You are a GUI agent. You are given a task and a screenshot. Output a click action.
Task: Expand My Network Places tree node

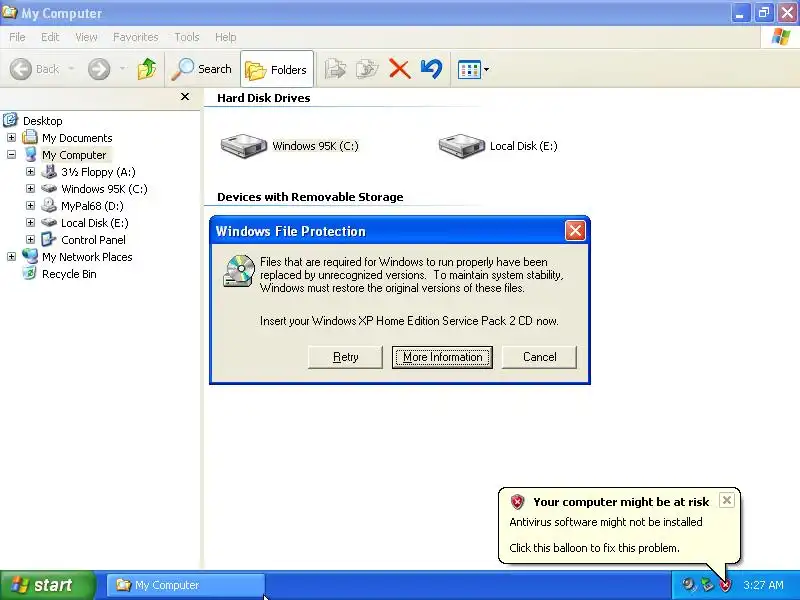coord(11,257)
